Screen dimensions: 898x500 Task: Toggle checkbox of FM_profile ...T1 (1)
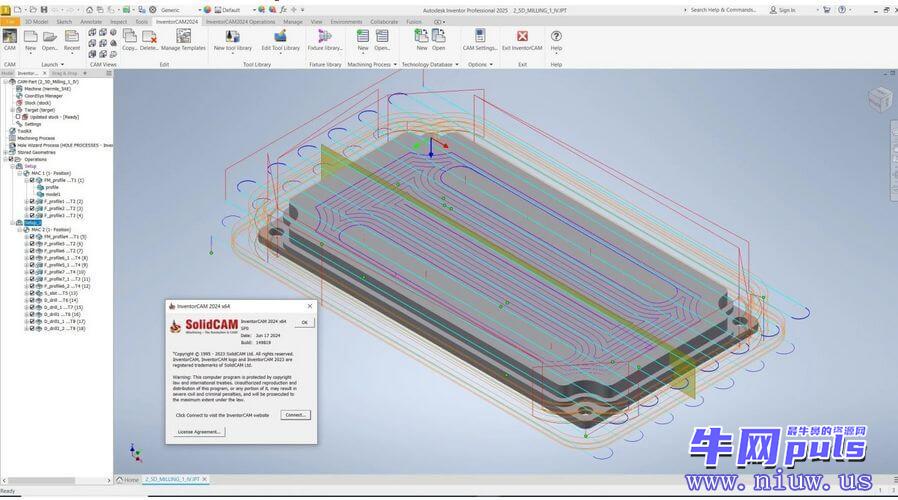tap(32, 180)
